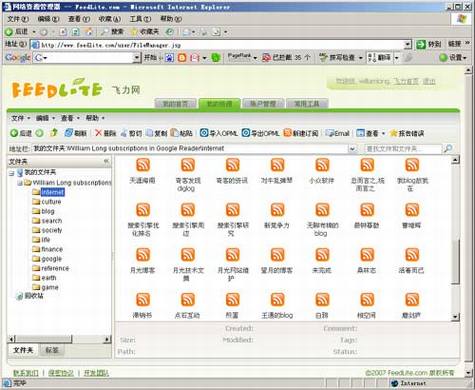Select the google folder in tree
The width and height of the screenshot is (475, 390).
tap(51, 259)
